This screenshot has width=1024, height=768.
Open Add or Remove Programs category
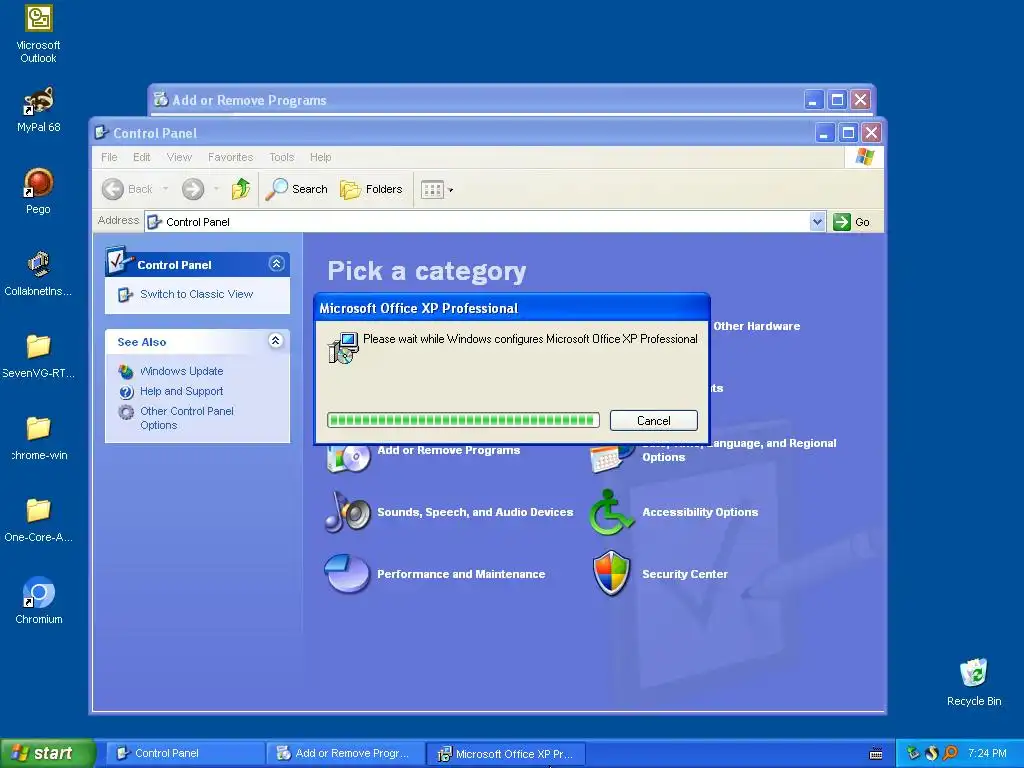click(x=449, y=450)
